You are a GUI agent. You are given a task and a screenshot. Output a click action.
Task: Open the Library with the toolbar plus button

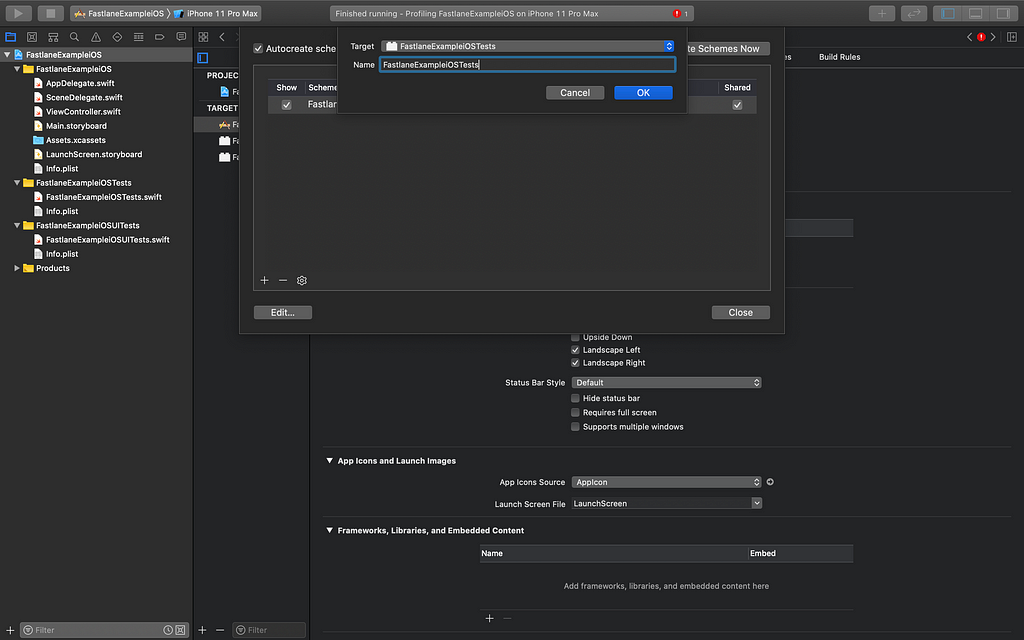click(882, 13)
